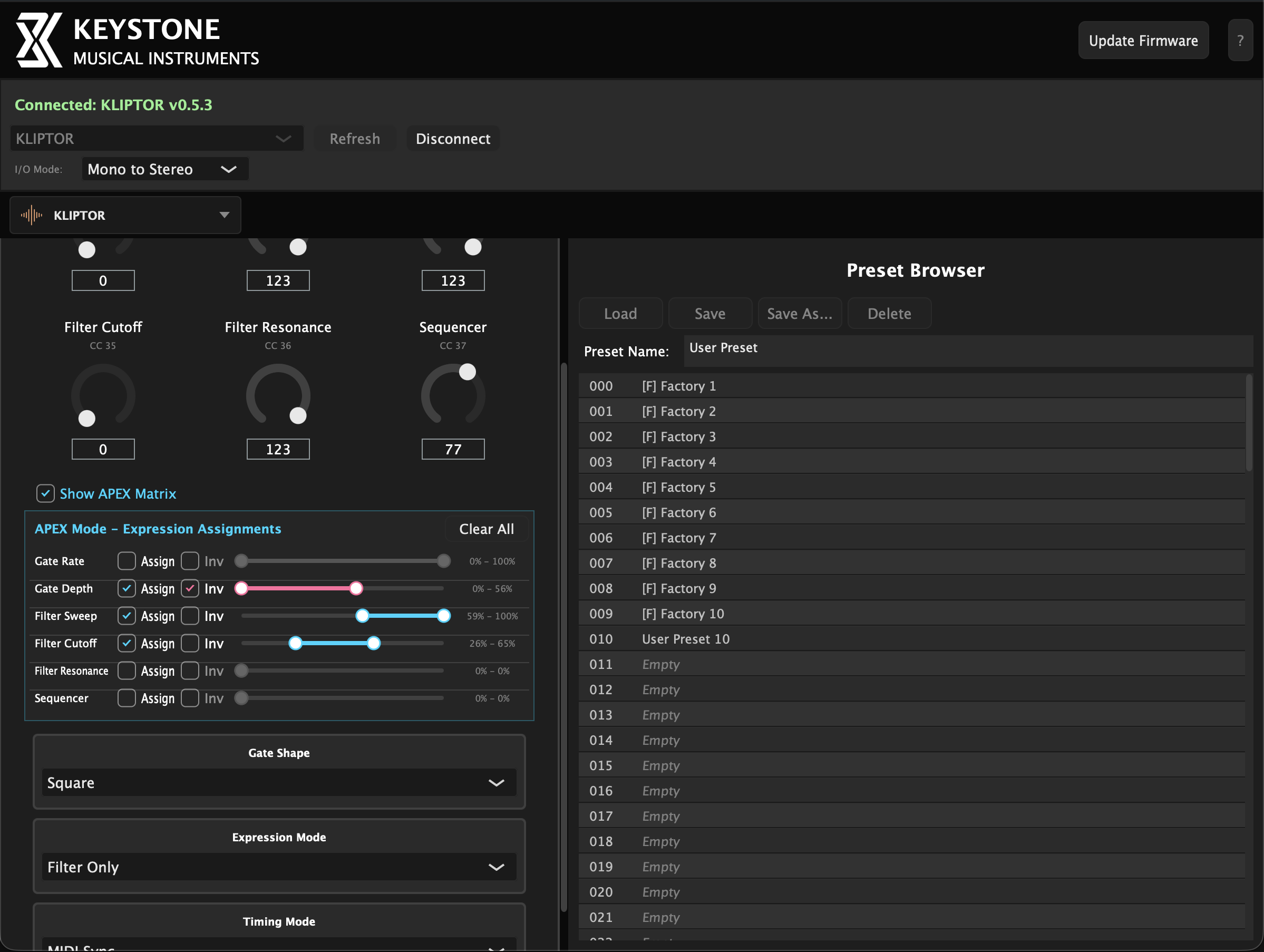
Task: Click the Sequencer knob
Action: [x=453, y=396]
